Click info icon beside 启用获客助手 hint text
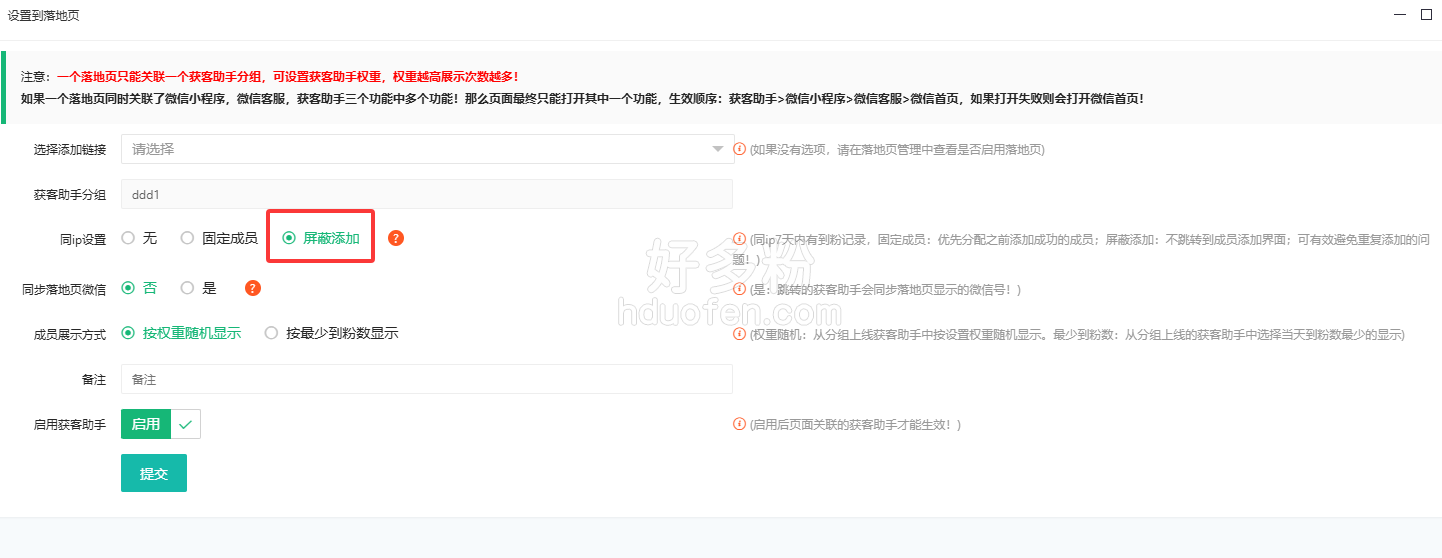The height and width of the screenshot is (558, 1442). tap(740, 424)
